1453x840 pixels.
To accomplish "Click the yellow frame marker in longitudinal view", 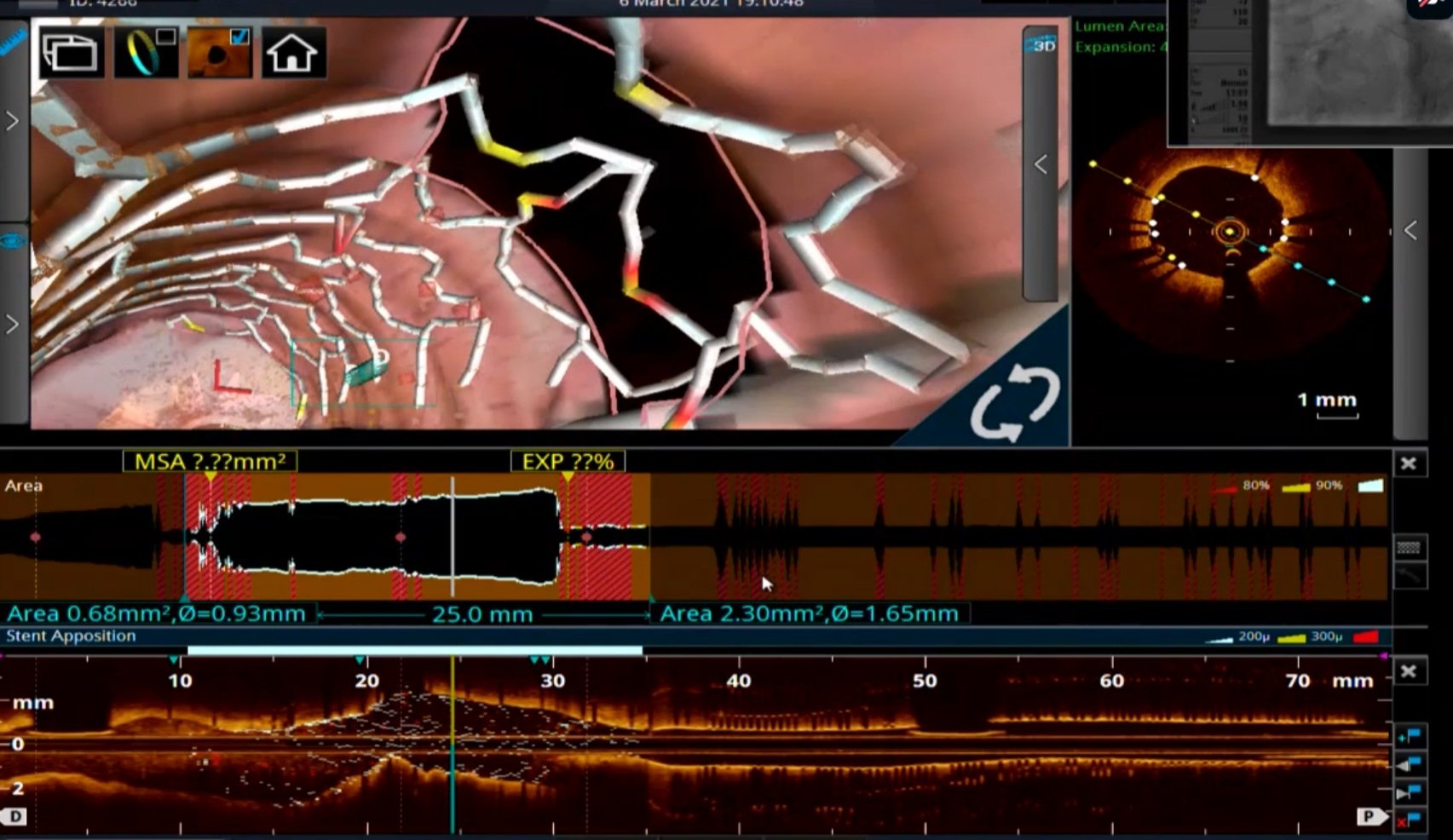I will (x=453, y=743).
